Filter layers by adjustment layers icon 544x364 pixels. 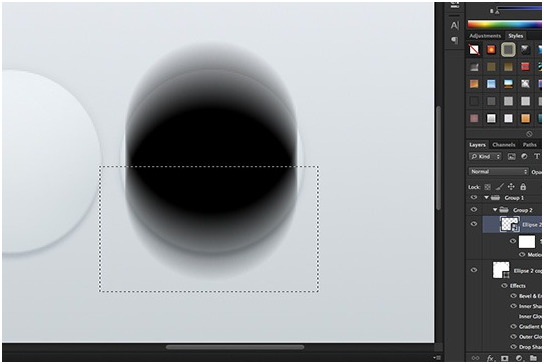(x=524, y=156)
